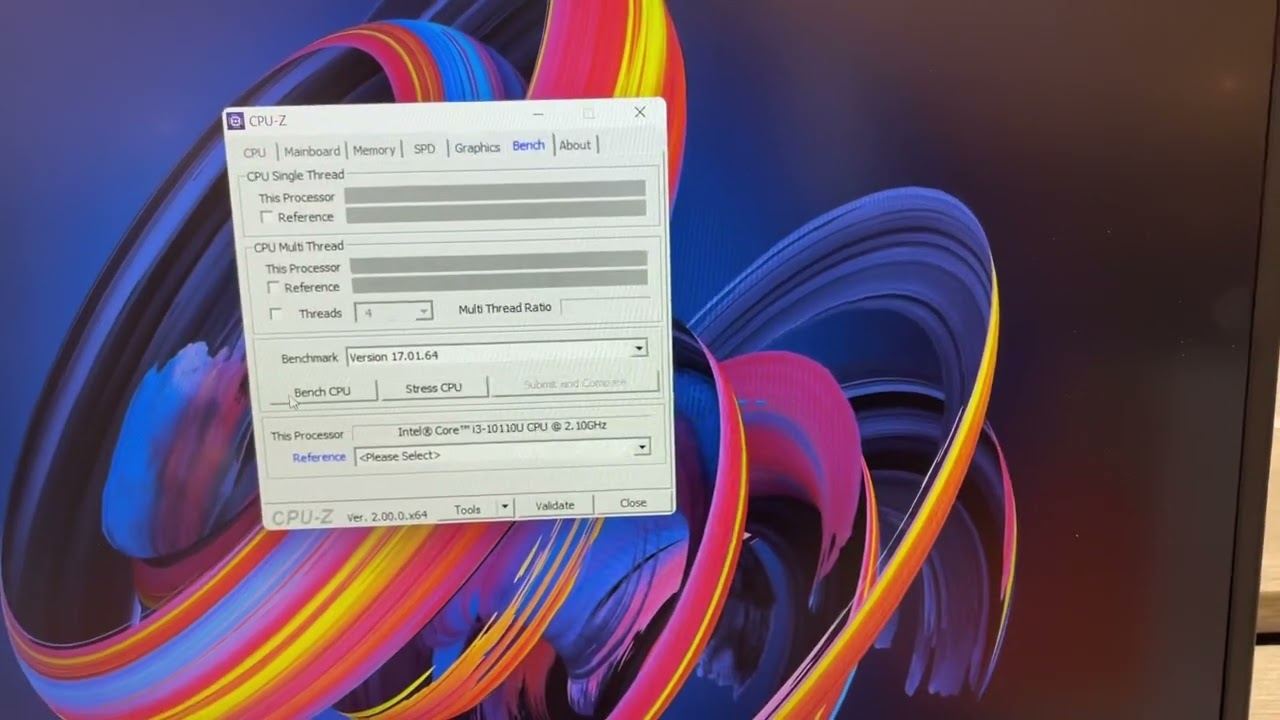Click the Multi Thread Ratio field
This screenshot has height=720, width=1280.
point(603,307)
